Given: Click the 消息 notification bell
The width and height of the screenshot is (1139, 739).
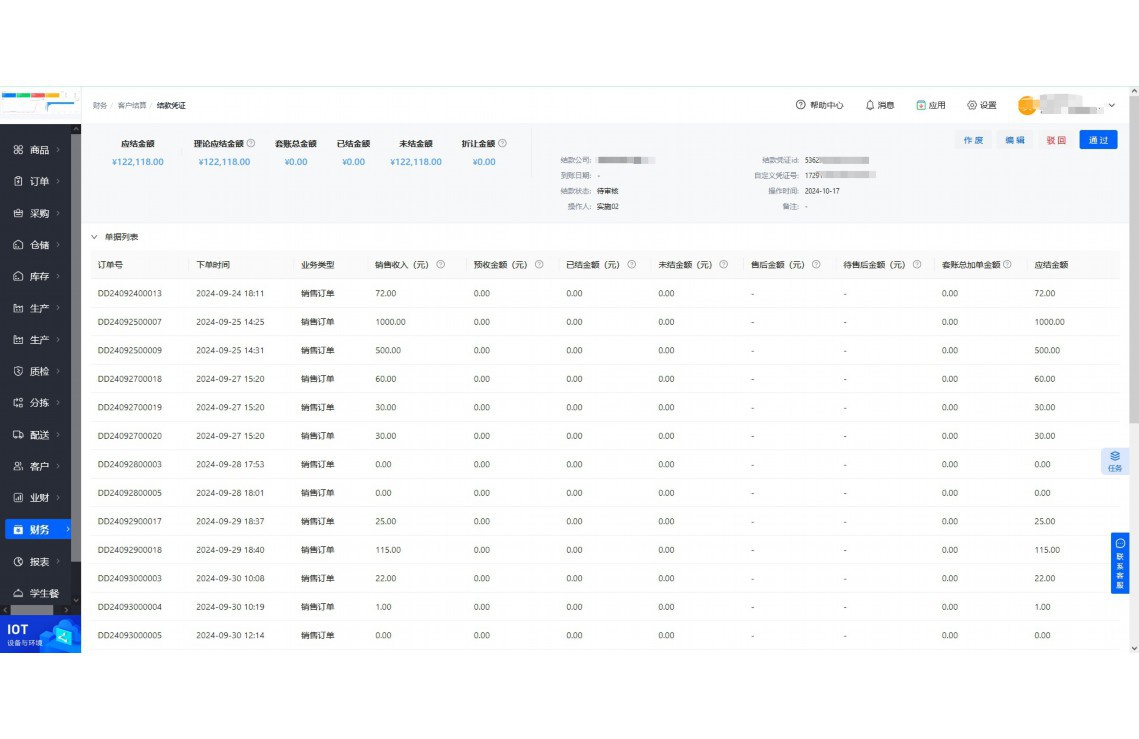Looking at the screenshot, I should (x=870, y=105).
